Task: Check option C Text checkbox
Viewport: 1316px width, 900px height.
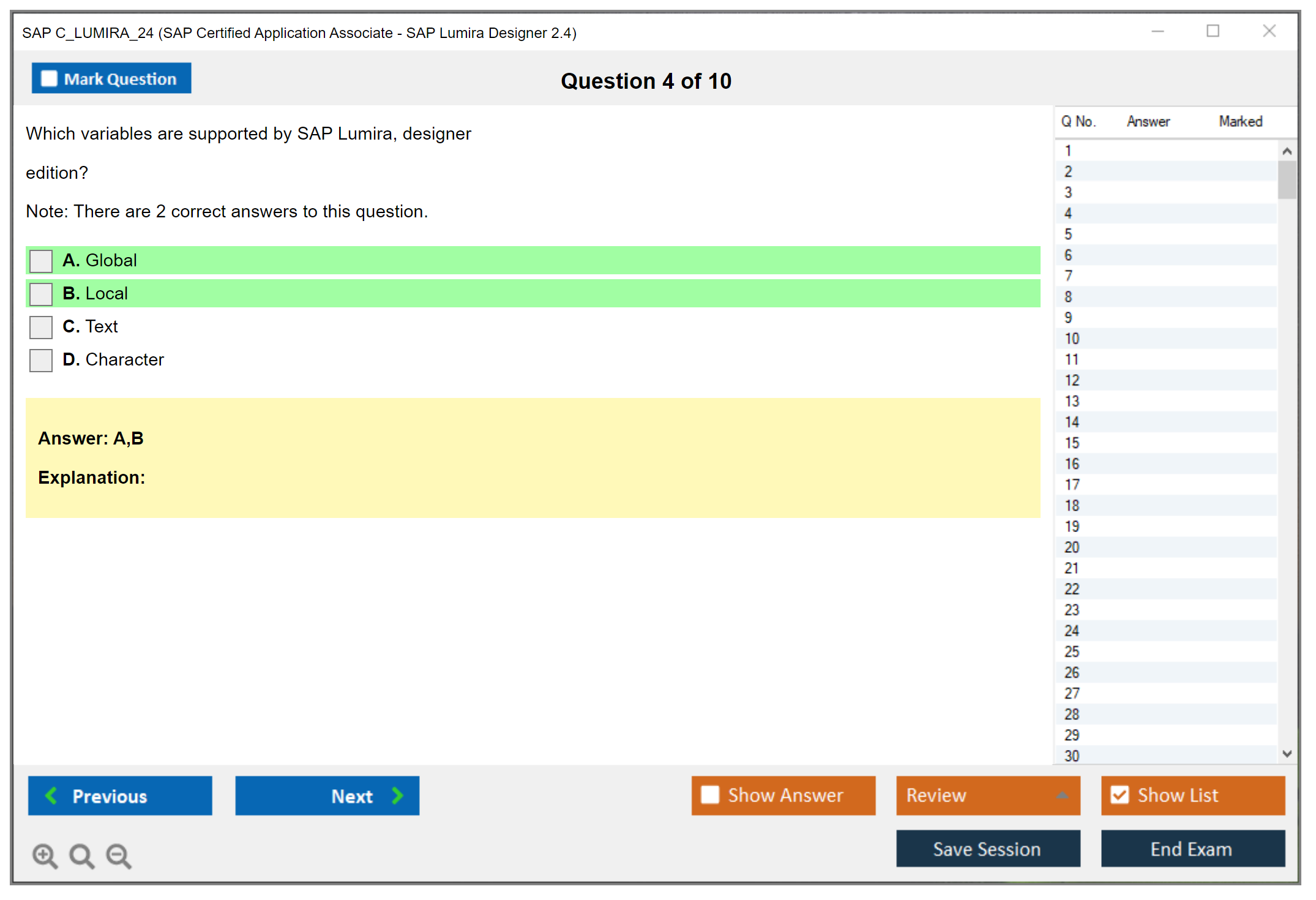Action: 41,327
